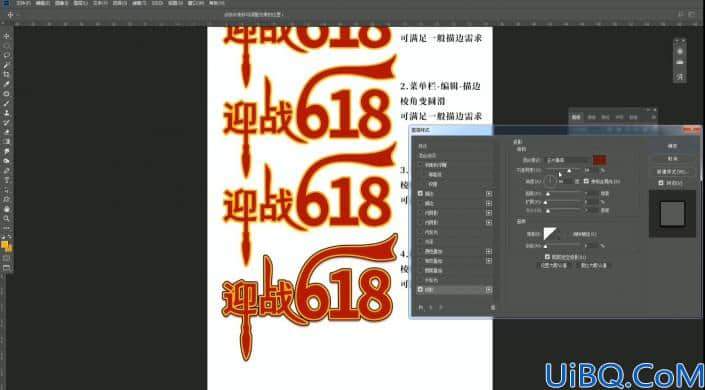
Task: Toggle the 使用全局光 checkbox
Action: [x=586, y=181]
